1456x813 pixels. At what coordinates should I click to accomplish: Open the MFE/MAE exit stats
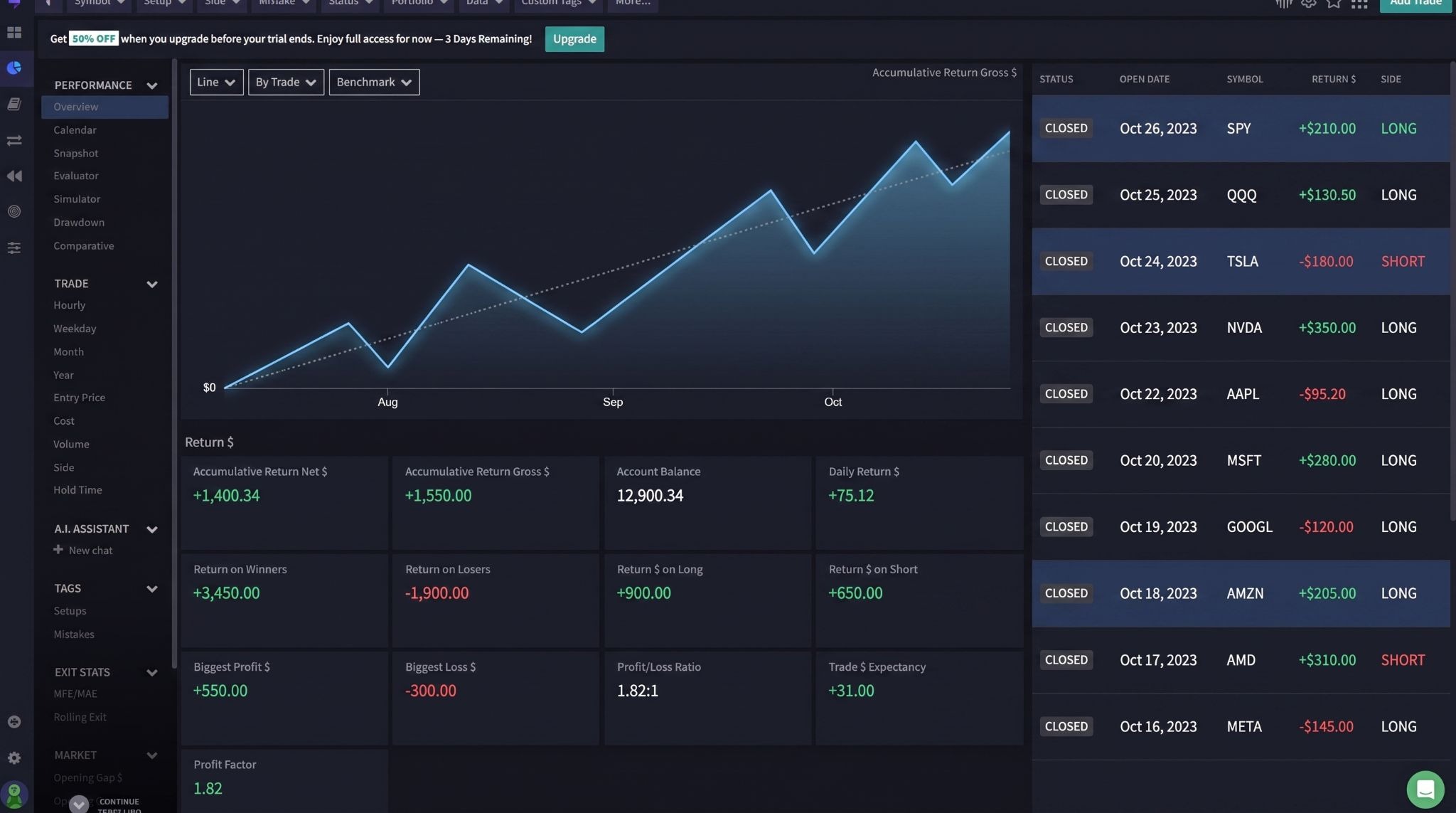(75, 694)
